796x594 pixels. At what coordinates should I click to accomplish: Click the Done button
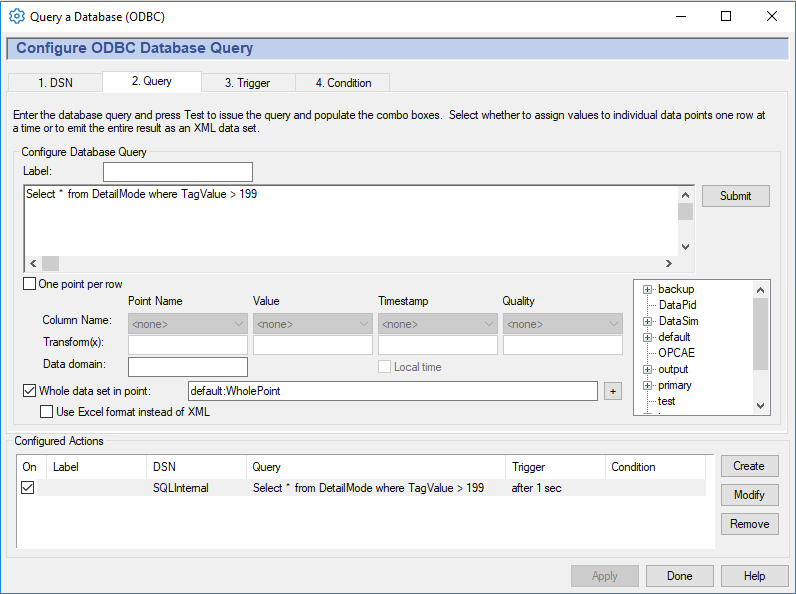pyautogui.click(x=680, y=576)
